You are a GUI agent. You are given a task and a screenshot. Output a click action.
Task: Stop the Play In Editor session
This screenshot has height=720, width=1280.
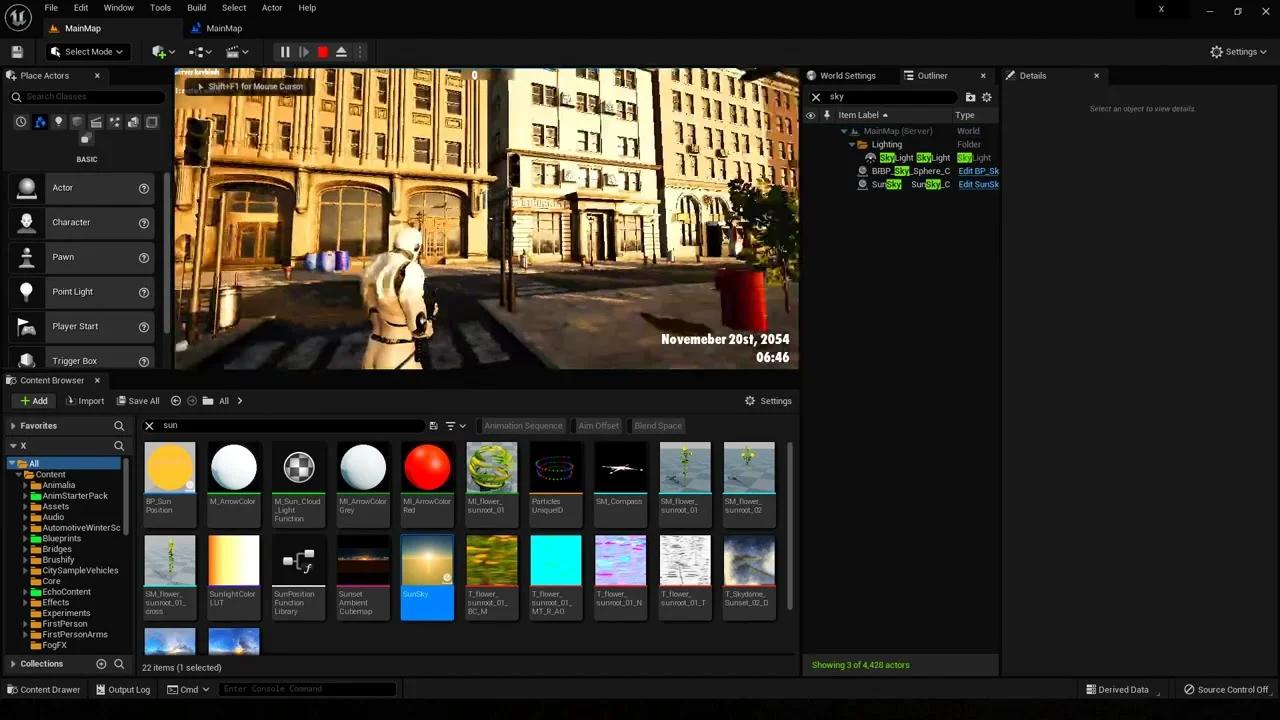click(x=322, y=52)
